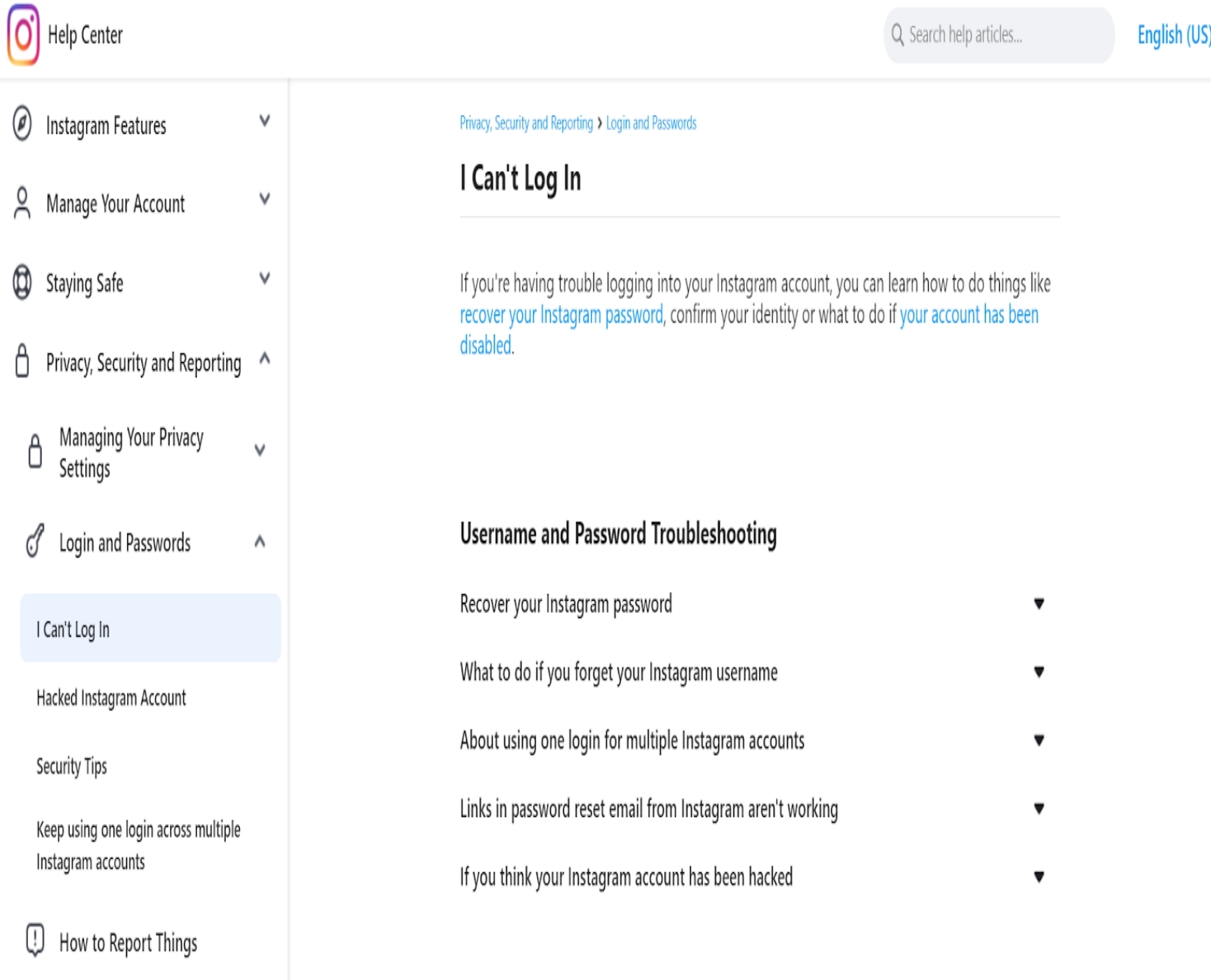Viewport: 1211px width, 980px height.
Task: Click the lifebuoy icon beside Staying Safe
Action: coord(22,282)
